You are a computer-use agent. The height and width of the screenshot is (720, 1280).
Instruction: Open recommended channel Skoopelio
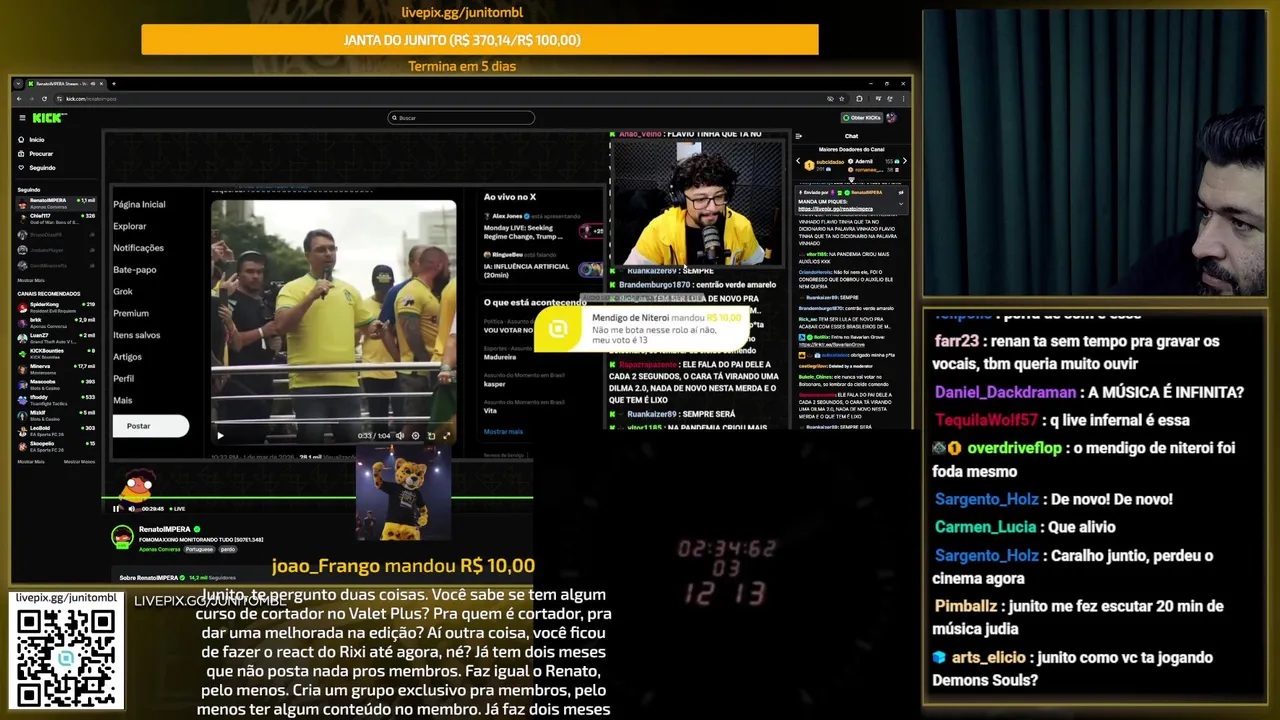pyautogui.click(x=57, y=445)
